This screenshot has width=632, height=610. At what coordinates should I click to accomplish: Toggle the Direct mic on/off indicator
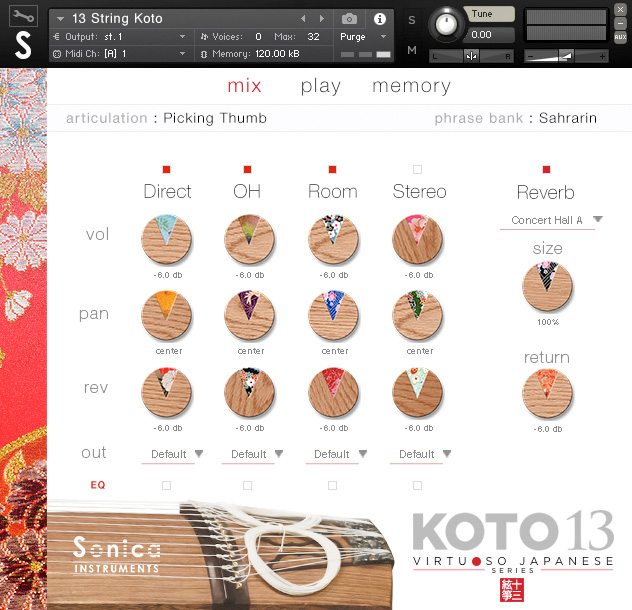(166, 169)
